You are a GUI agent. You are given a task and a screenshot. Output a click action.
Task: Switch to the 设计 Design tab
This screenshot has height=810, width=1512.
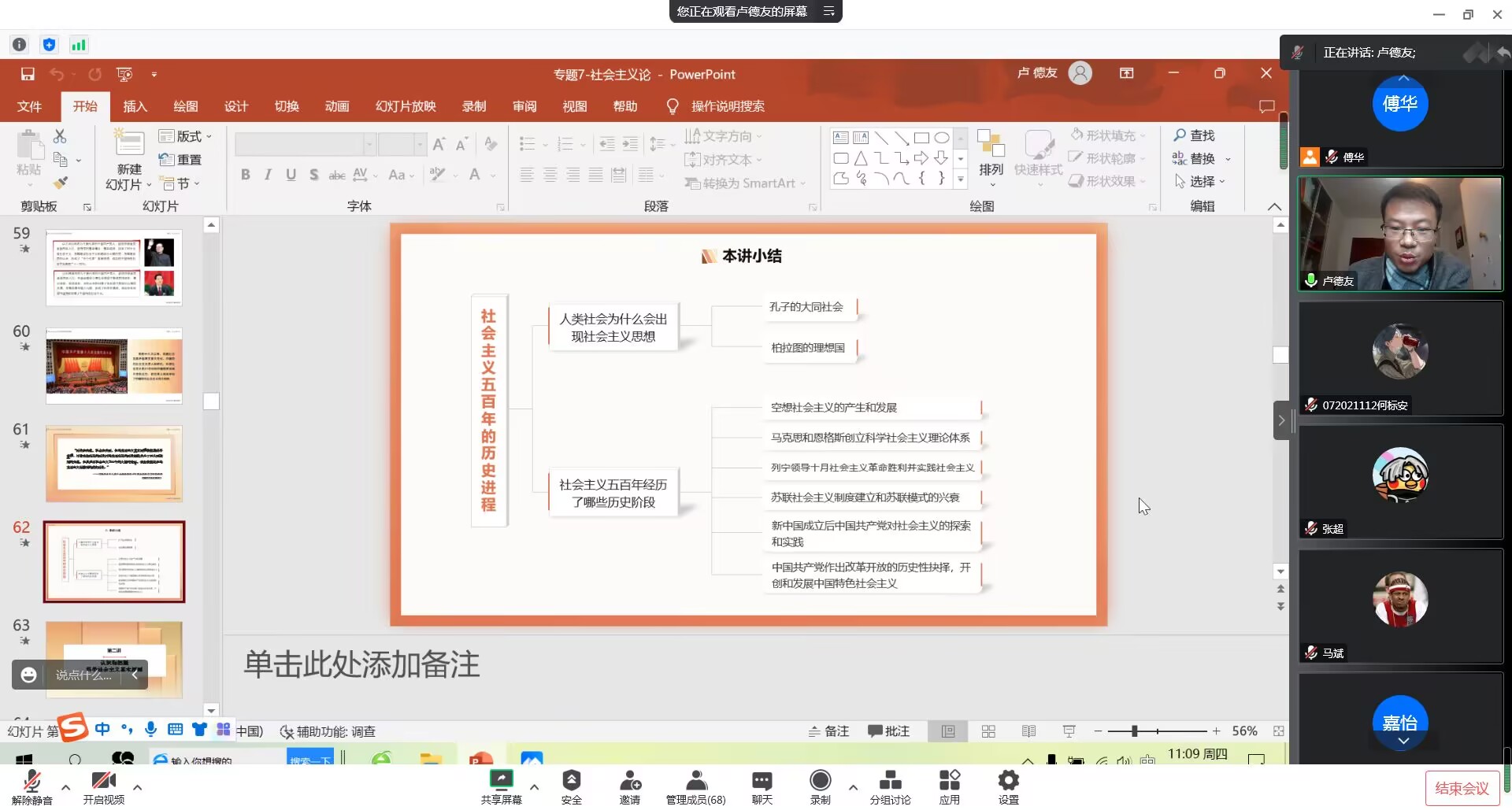coord(236,106)
